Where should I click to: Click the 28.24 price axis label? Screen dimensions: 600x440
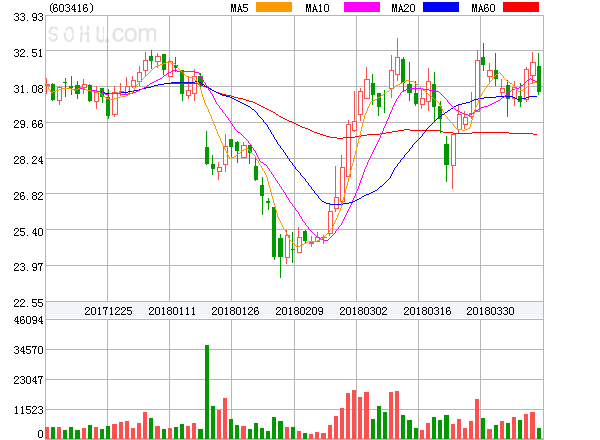pos(28,160)
